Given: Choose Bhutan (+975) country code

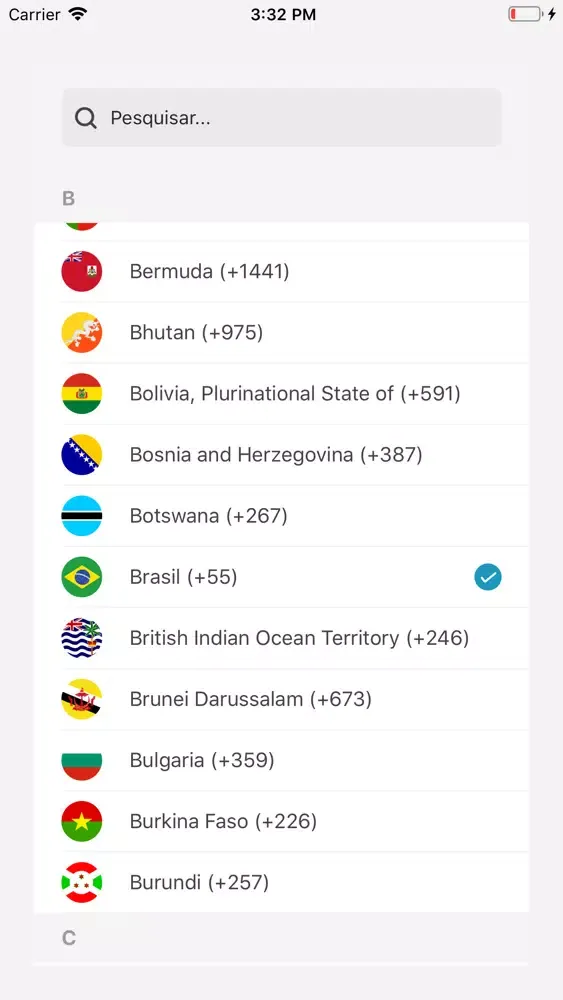Looking at the screenshot, I should point(281,332).
